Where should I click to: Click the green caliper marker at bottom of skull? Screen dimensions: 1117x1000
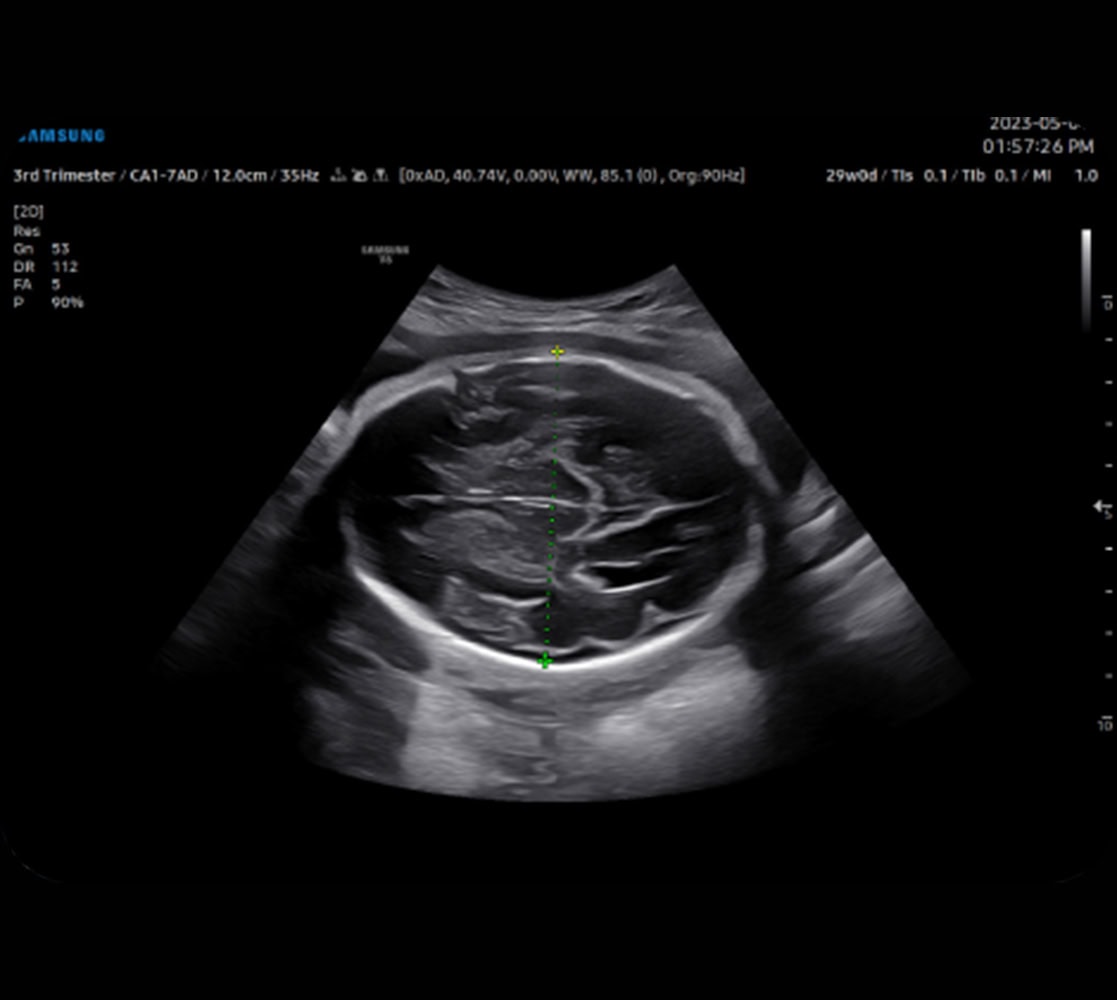[x=545, y=661]
